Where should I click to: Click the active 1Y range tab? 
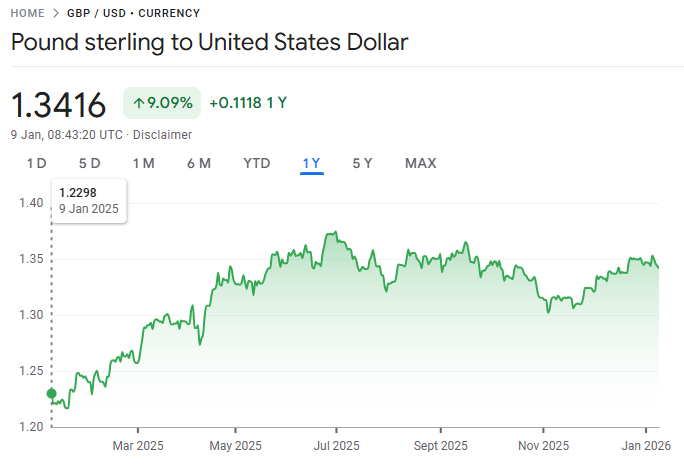[x=311, y=163]
